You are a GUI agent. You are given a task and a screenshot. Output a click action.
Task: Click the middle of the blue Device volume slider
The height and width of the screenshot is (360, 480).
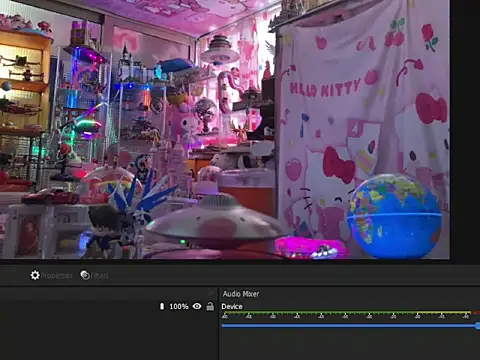tap(349, 326)
